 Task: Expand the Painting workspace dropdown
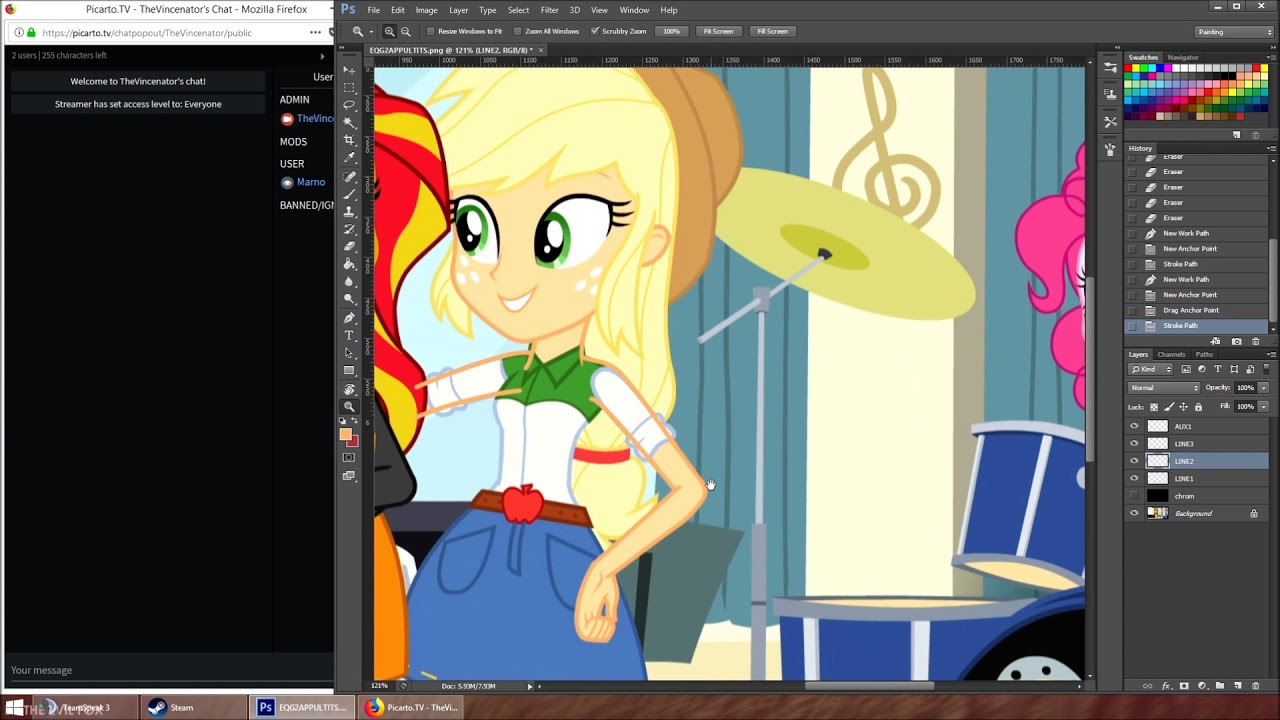tap(1235, 31)
